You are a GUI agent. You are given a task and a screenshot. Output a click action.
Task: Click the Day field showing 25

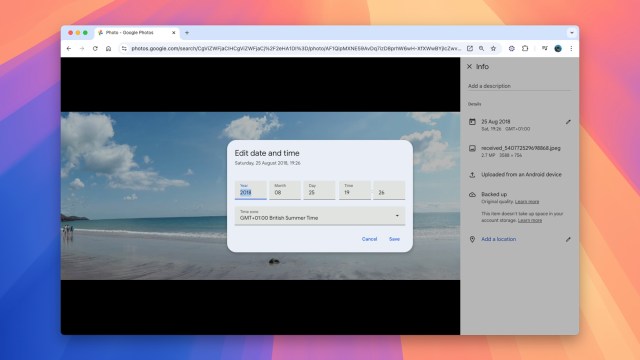(319, 190)
